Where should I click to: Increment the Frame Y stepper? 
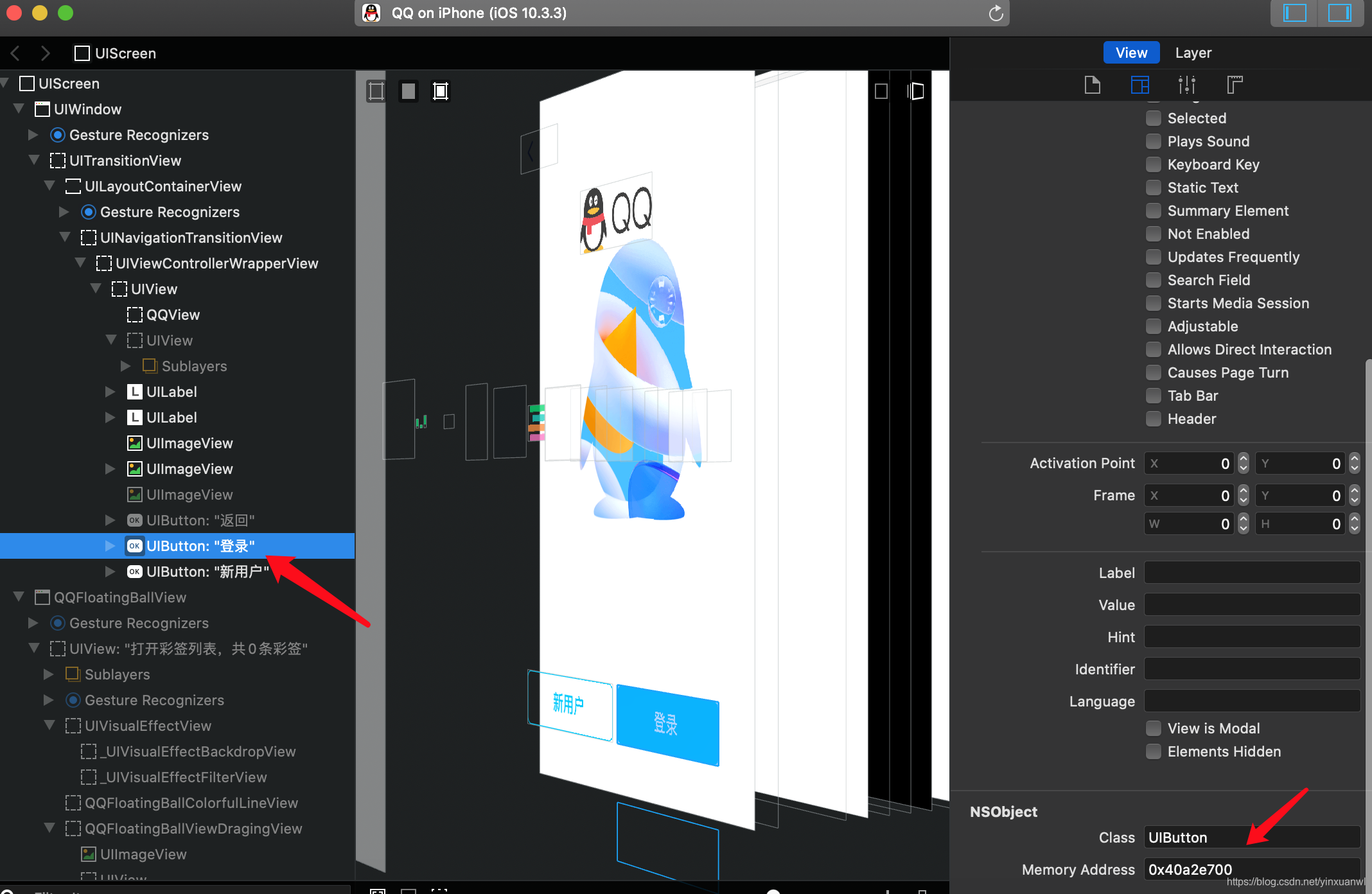click(1355, 491)
